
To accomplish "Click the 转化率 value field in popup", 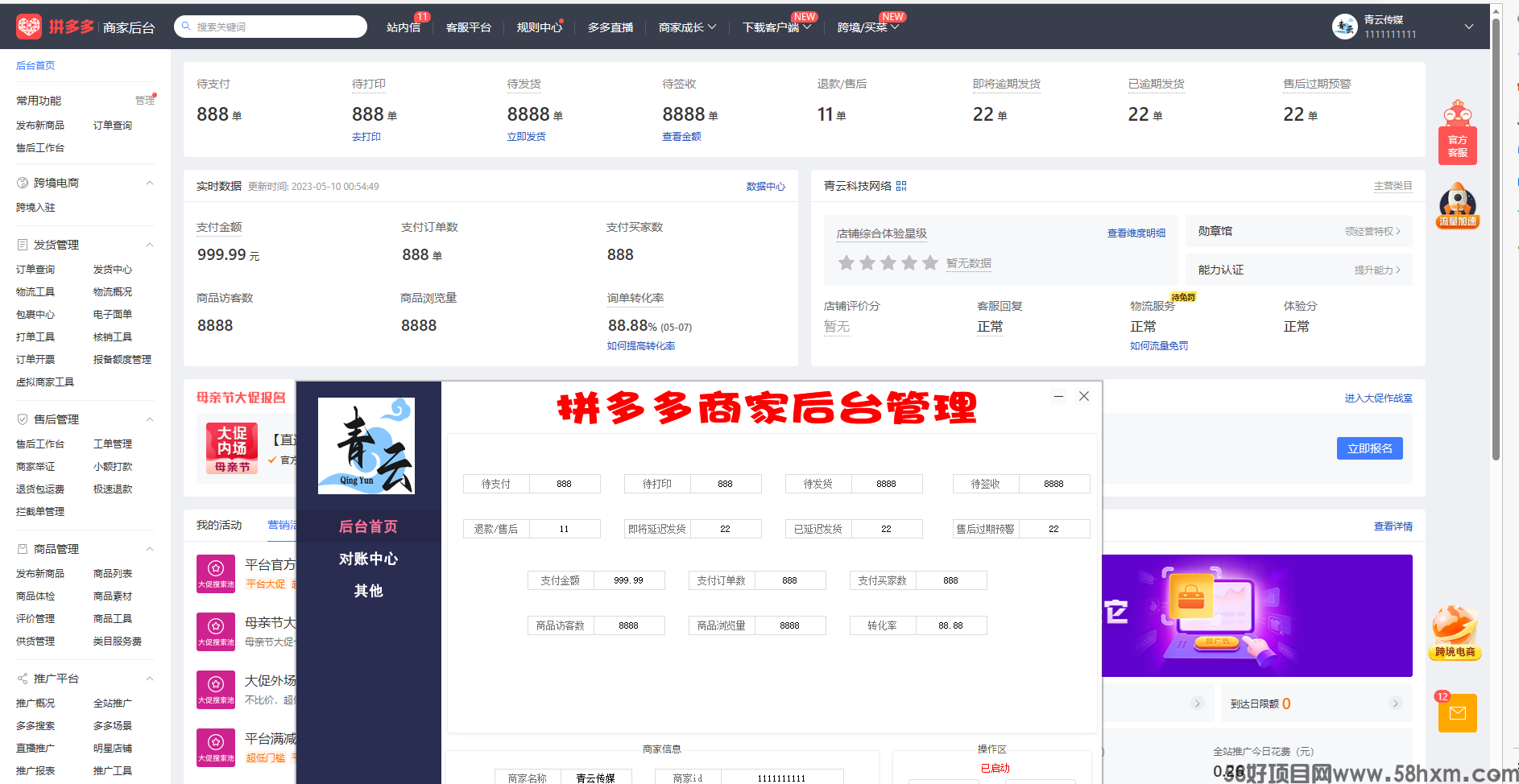I will [x=951, y=625].
